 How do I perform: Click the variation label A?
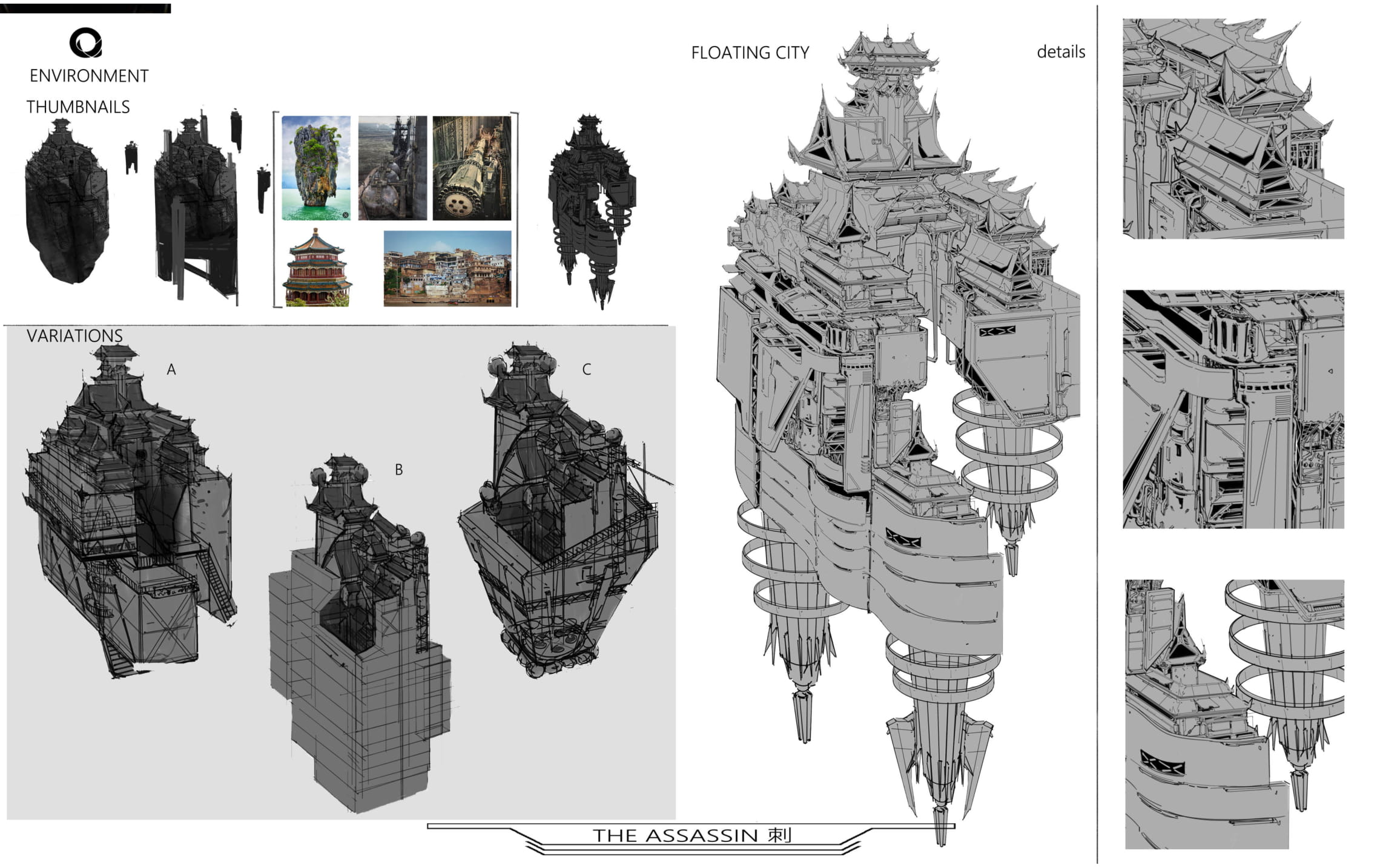[171, 369]
